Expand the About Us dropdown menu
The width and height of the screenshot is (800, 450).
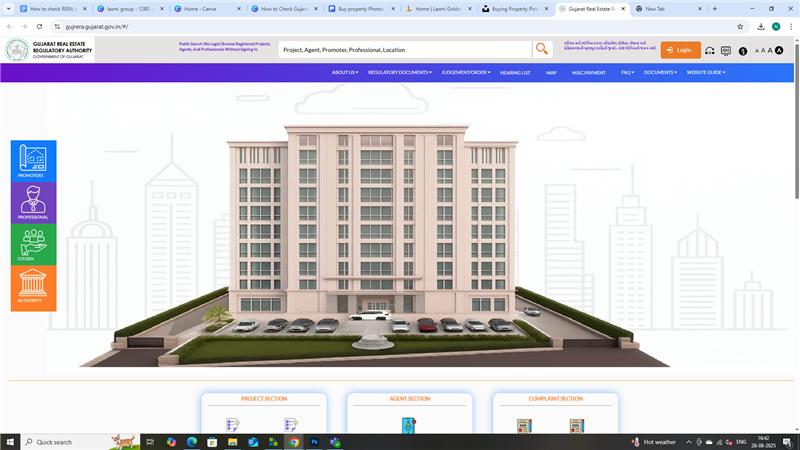pyautogui.click(x=344, y=72)
